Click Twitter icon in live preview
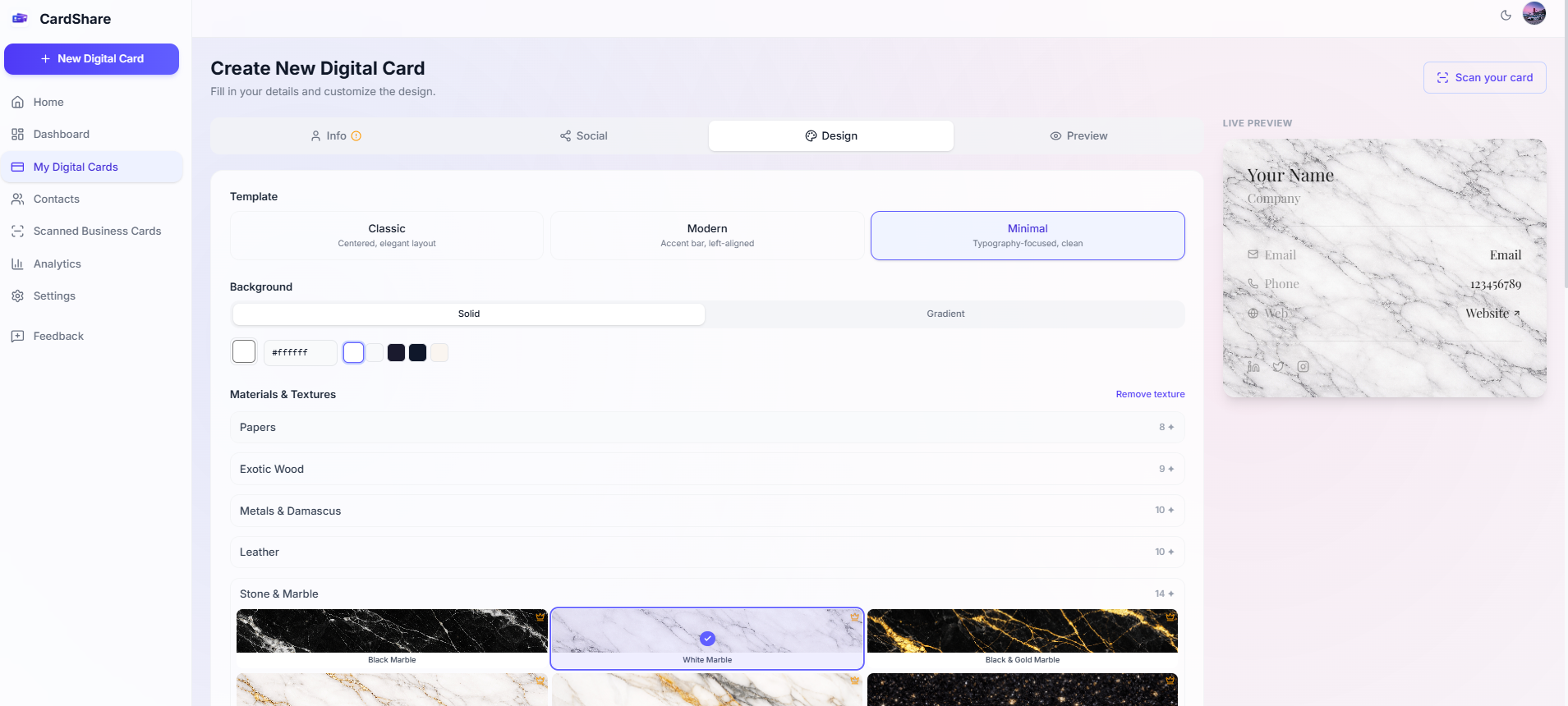The height and width of the screenshot is (706, 1568). (1278, 367)
